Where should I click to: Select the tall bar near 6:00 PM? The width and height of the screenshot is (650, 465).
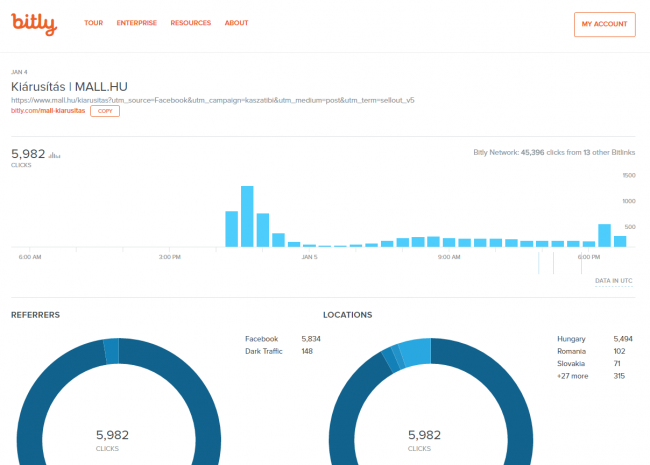[604, 235]
